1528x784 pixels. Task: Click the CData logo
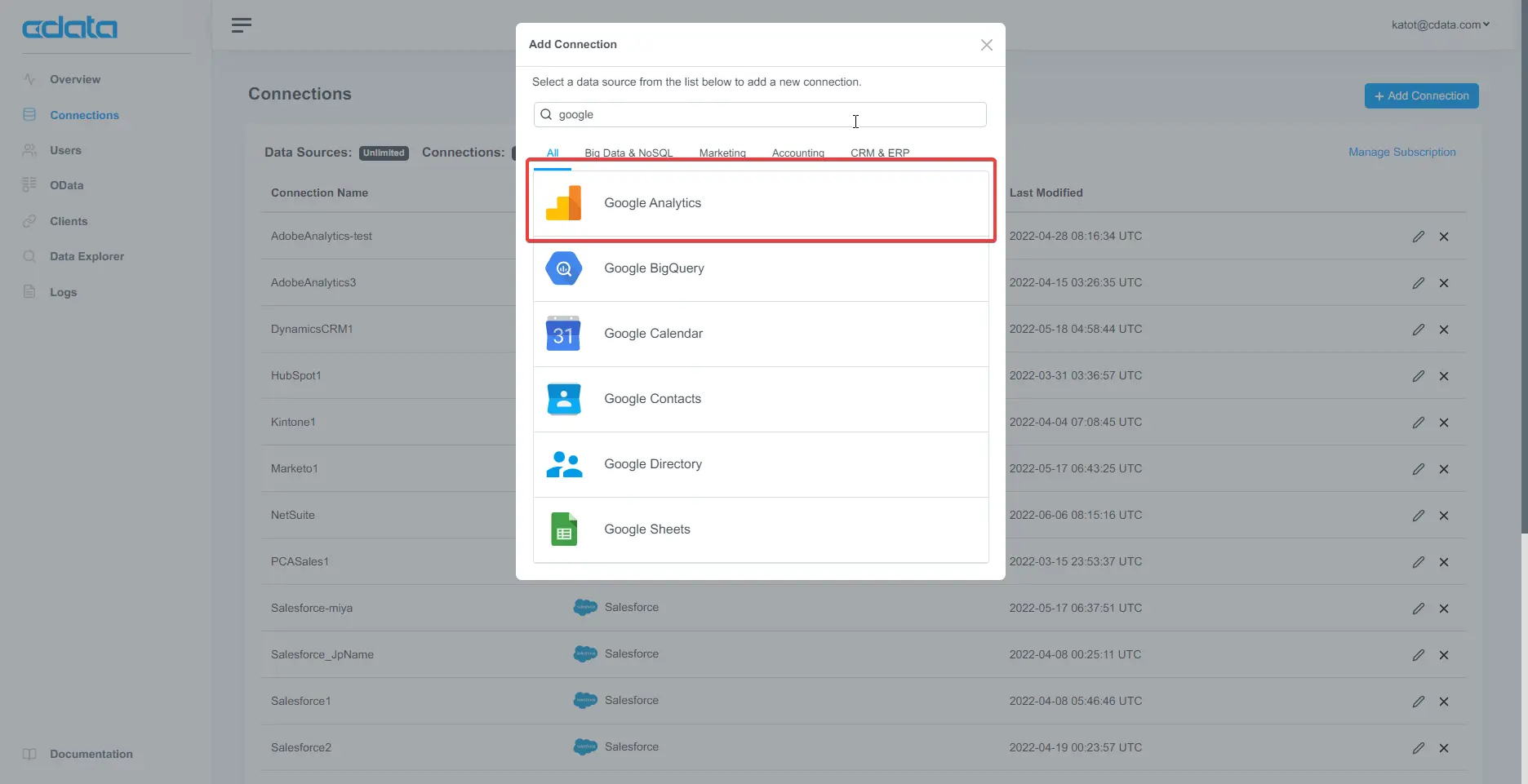(x=69, y=28)
